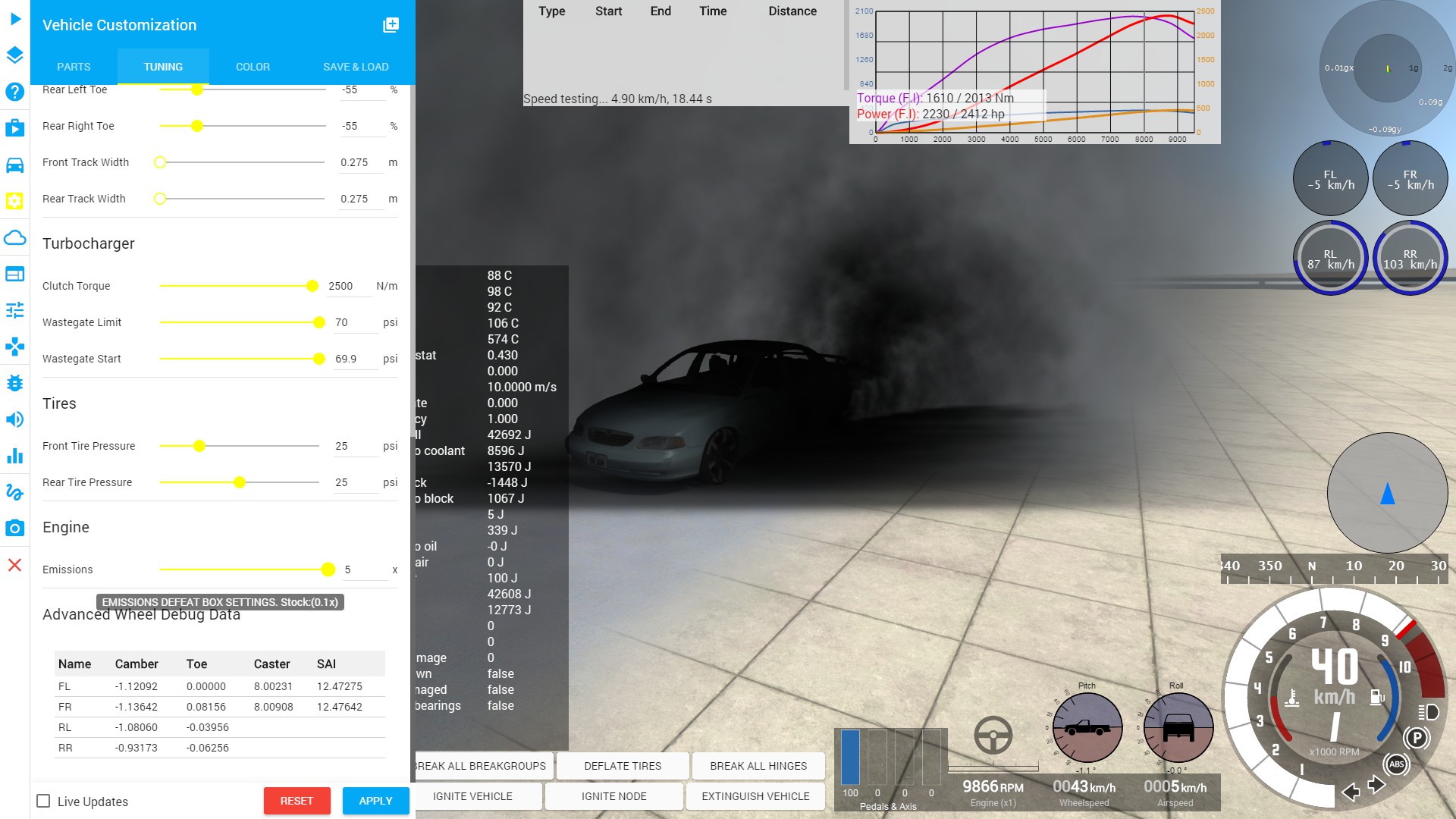Open the environment cloud icon
Screen dimensions: 1456x819
[x=15, y=237]
